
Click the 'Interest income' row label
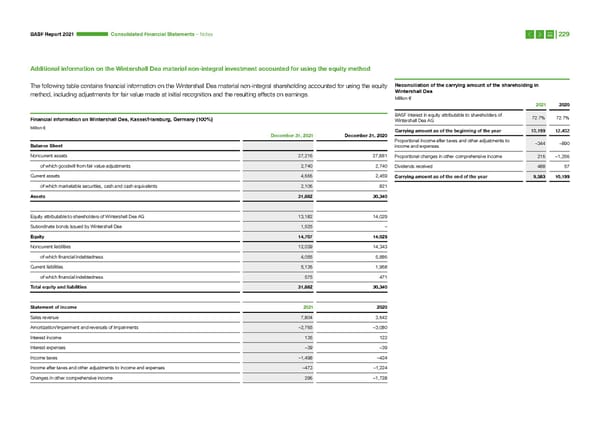point(46,338)
